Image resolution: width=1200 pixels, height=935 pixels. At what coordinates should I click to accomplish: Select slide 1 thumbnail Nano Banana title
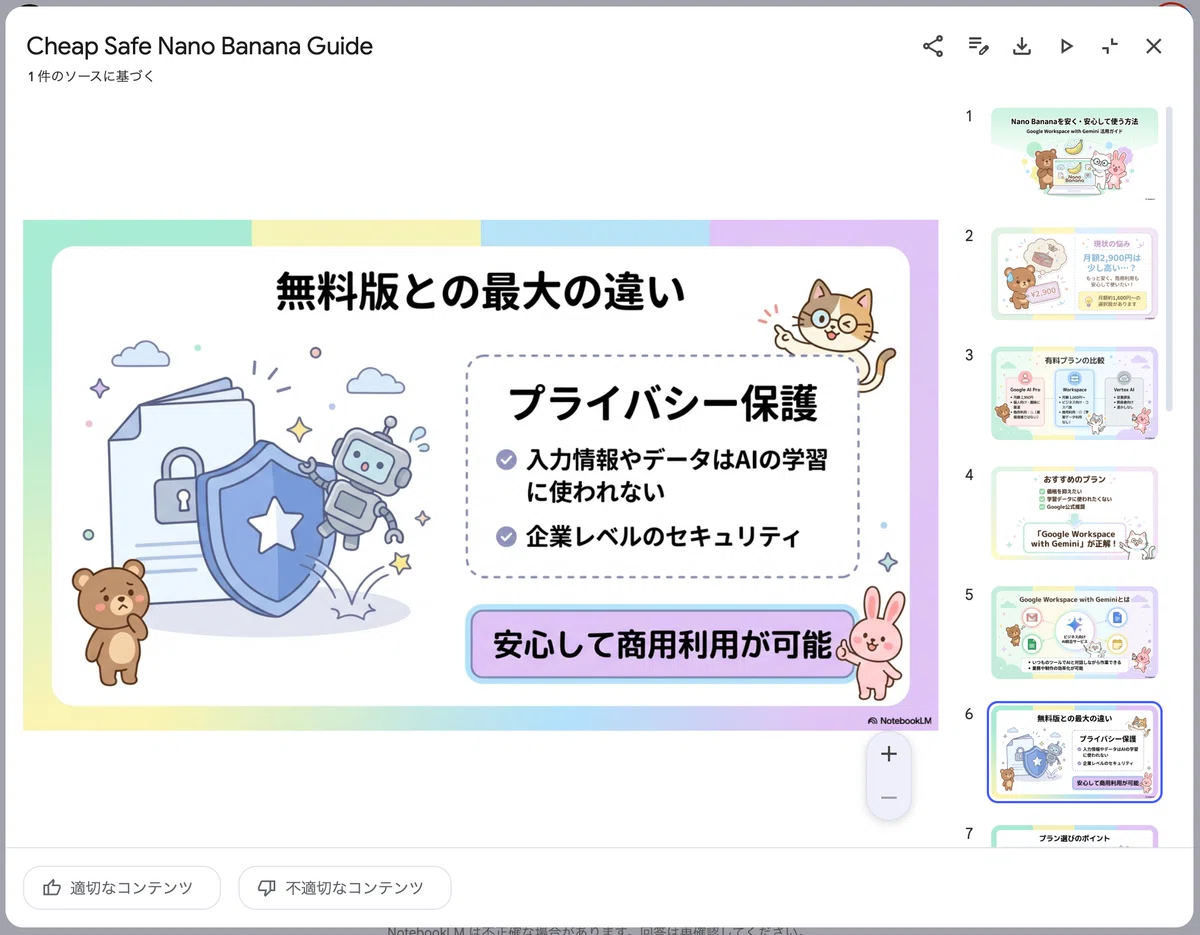1074,155
